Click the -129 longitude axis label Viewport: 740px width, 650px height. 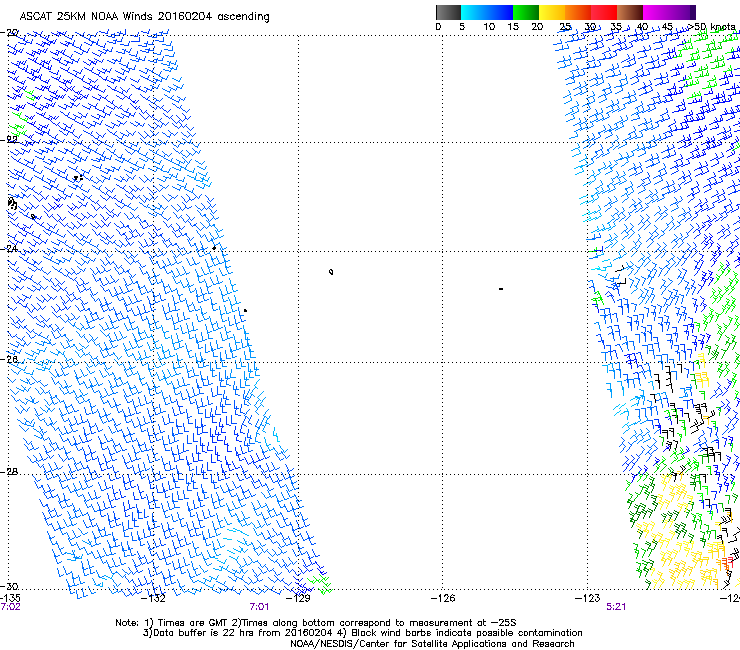298,598
